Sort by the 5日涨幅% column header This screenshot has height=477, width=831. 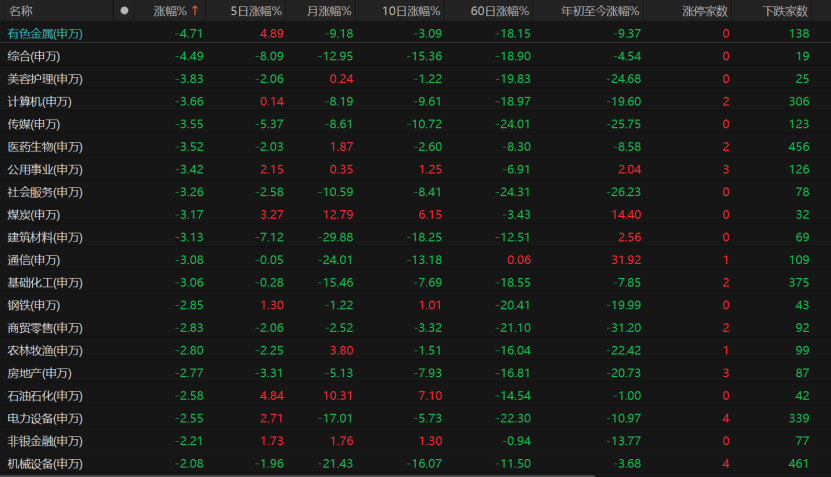tap(256, 11)
